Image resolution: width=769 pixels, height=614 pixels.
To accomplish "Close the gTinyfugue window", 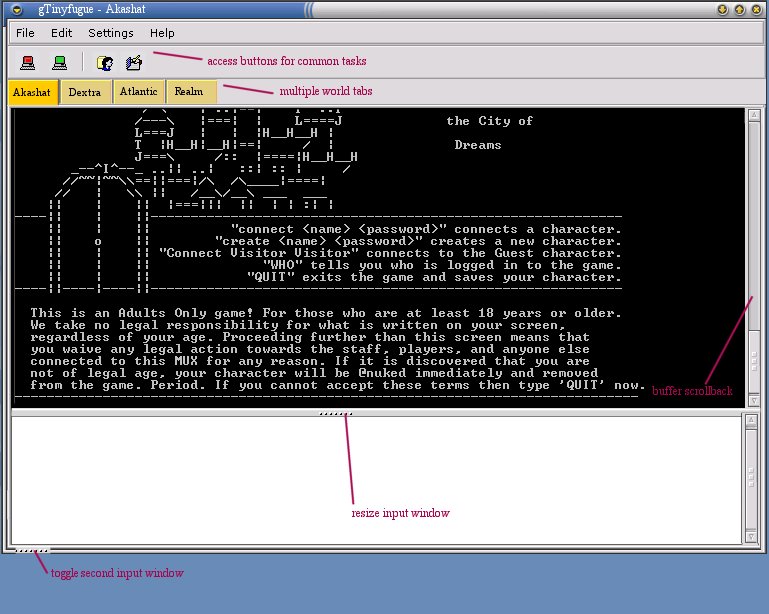I will click(757, 9).
